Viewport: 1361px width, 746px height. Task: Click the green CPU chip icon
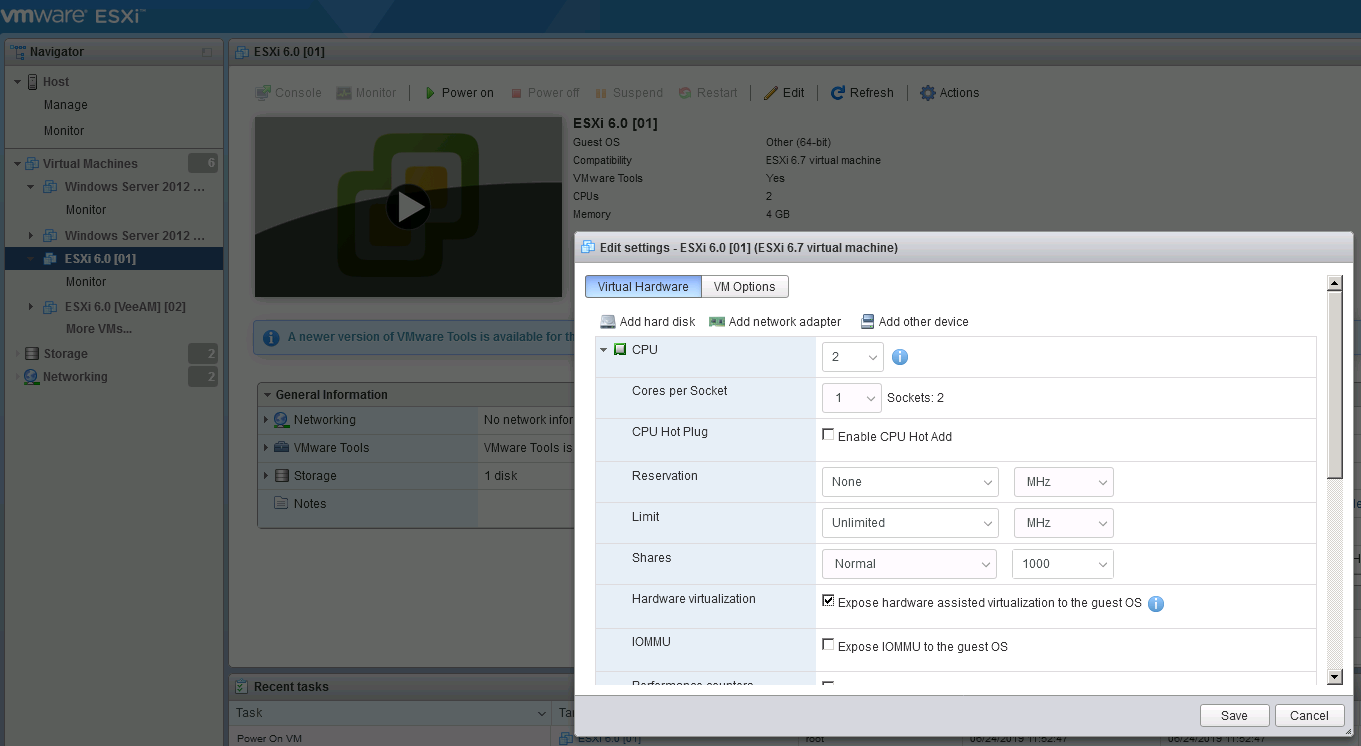[620, 350]
